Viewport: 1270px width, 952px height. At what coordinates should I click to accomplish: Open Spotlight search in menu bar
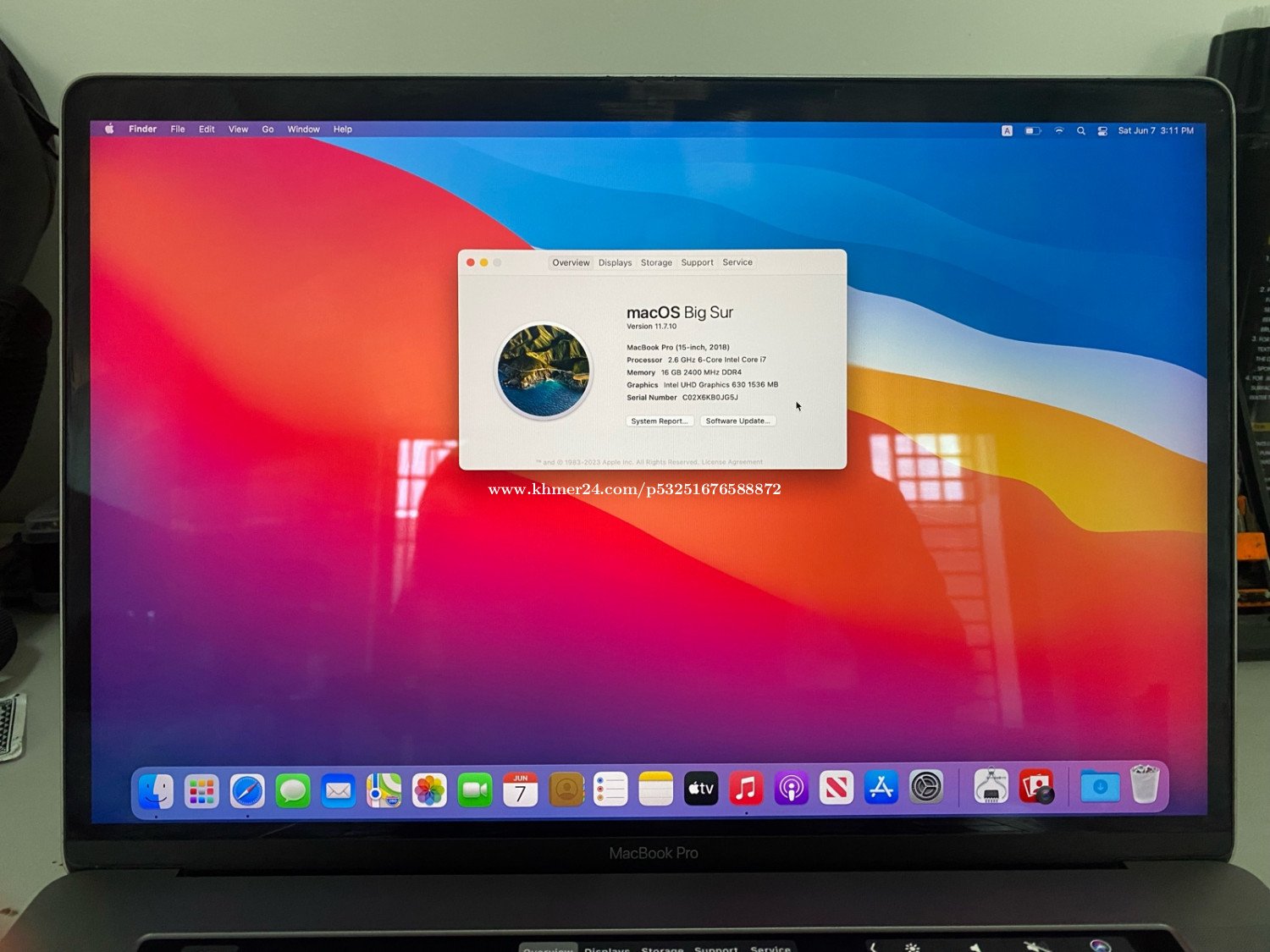[1081, 130]
